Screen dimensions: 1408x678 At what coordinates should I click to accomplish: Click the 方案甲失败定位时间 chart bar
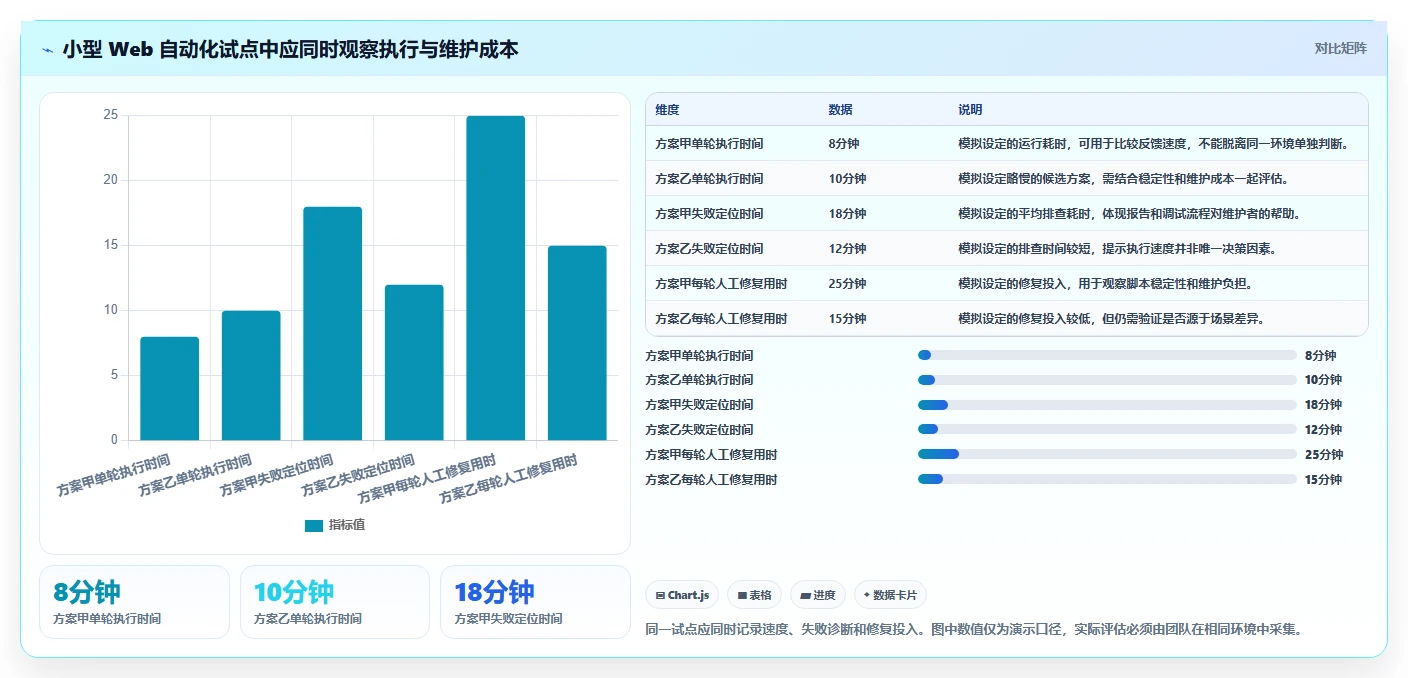click(332, 323)
